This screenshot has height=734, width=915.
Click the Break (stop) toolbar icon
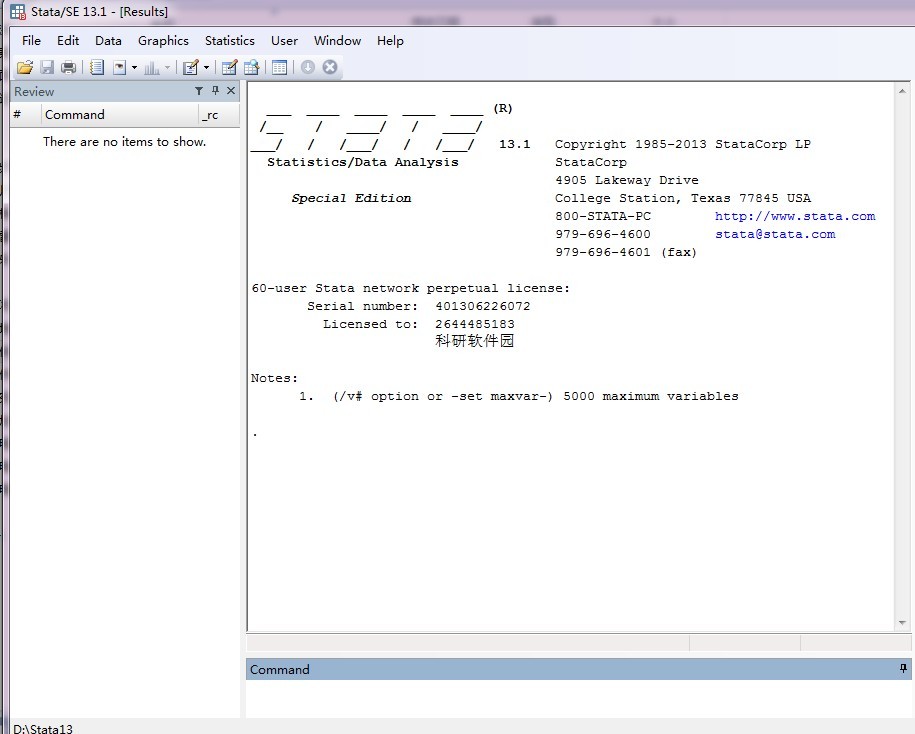point(330,67)
